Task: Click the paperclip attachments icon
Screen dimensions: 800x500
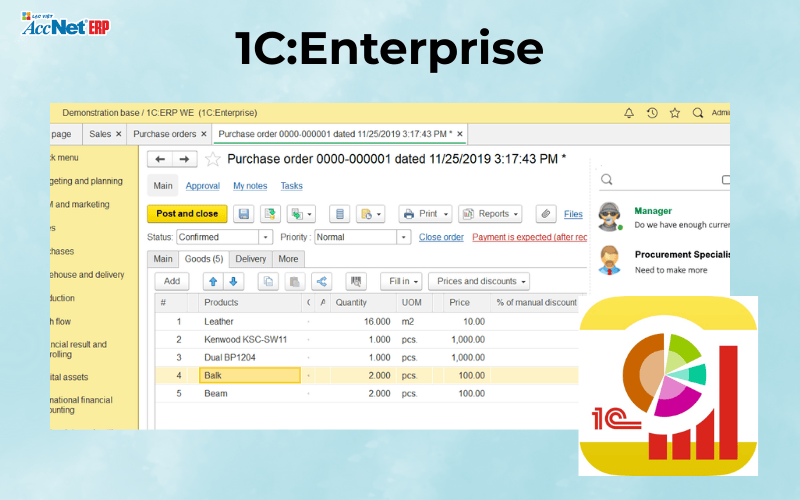Action: click(x=545, y=214)
